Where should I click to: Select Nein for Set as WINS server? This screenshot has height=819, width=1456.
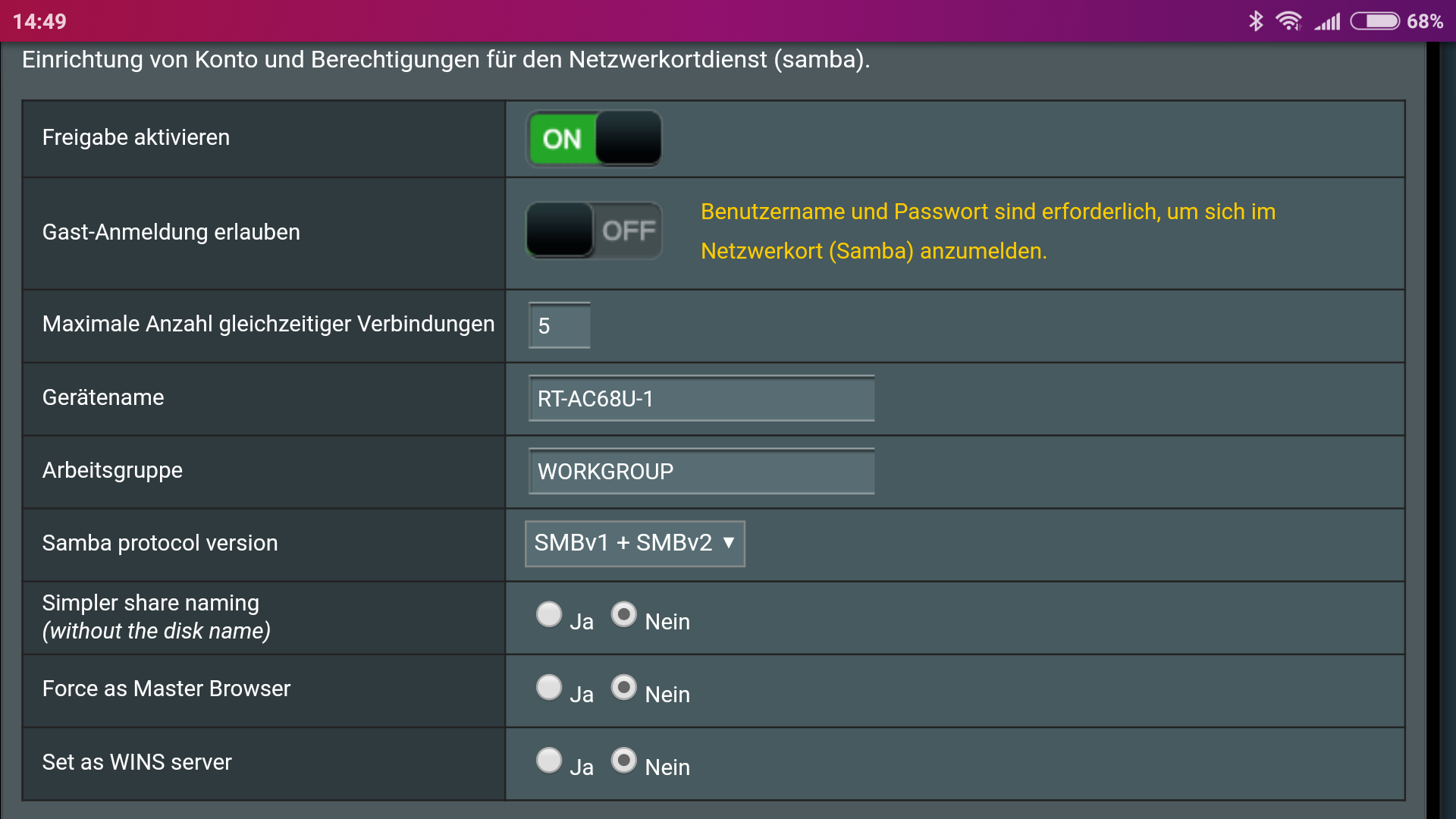[x=623, y=760]
